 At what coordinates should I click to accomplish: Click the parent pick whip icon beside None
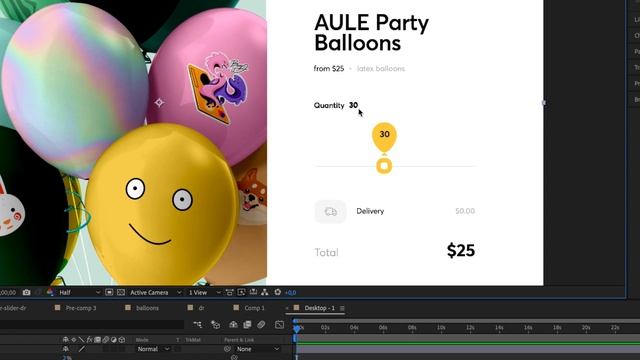click(227, 349)
